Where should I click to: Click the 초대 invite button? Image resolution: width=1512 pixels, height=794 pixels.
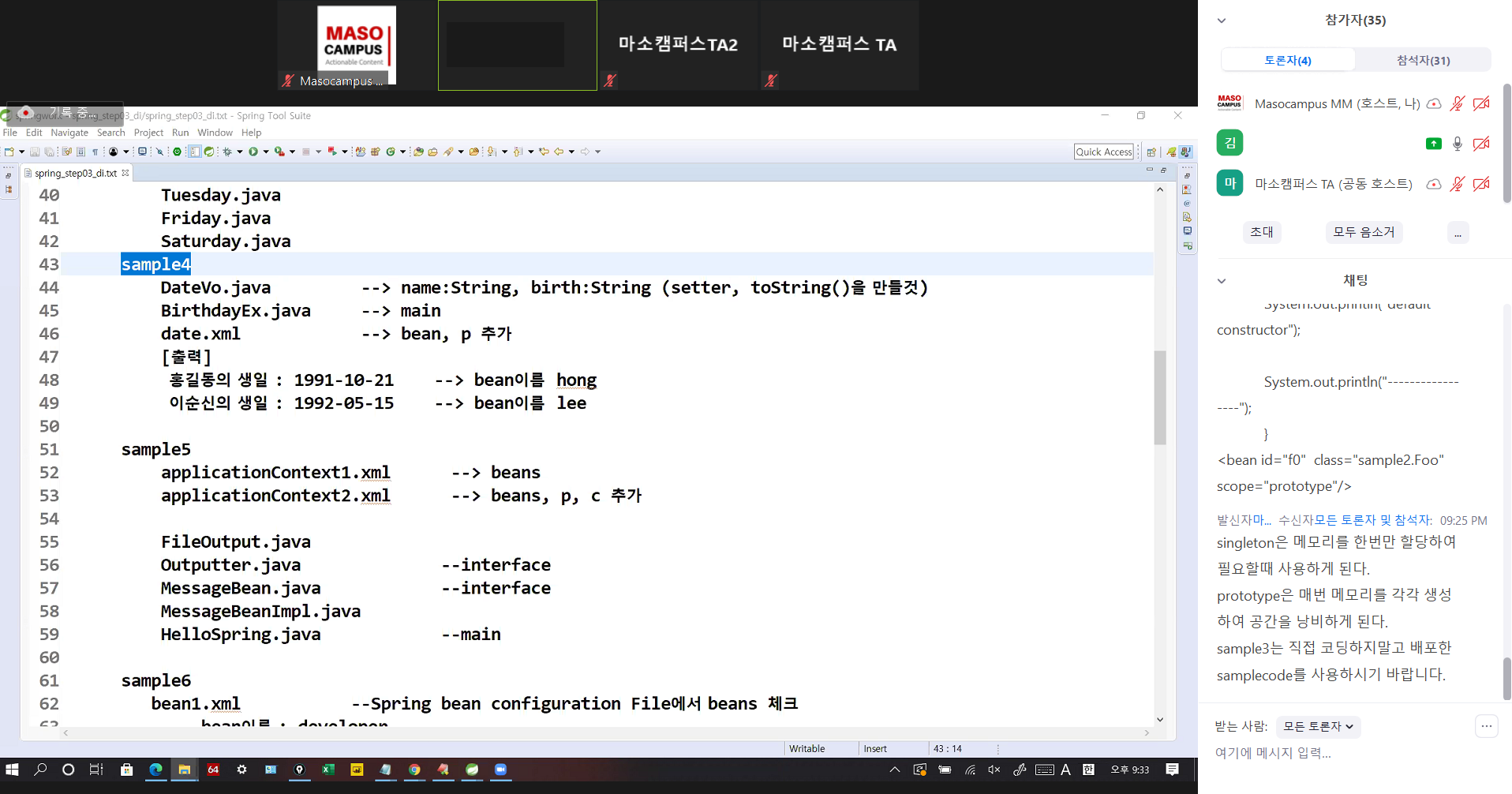tap(1261, 232)
